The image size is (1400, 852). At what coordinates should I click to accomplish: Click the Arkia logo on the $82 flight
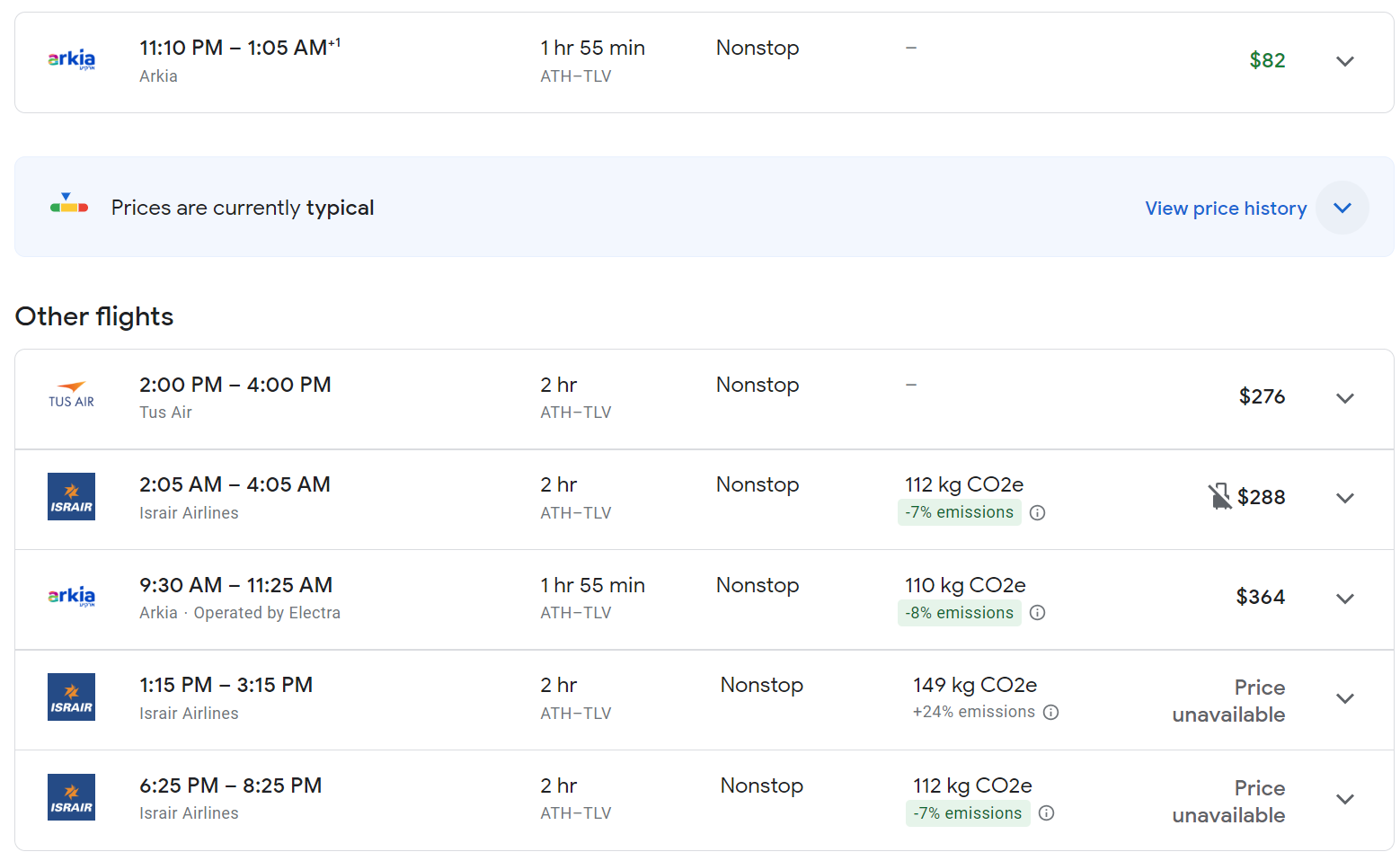coord(71,60)
